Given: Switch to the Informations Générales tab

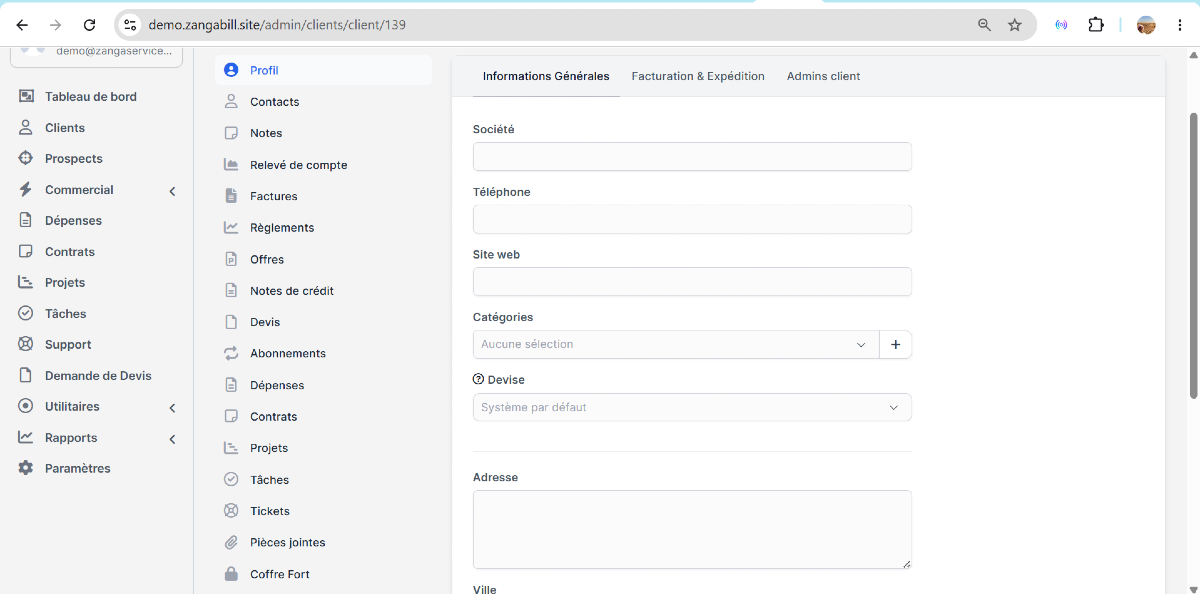Looking at the screenshot, I should coord(546,76).
